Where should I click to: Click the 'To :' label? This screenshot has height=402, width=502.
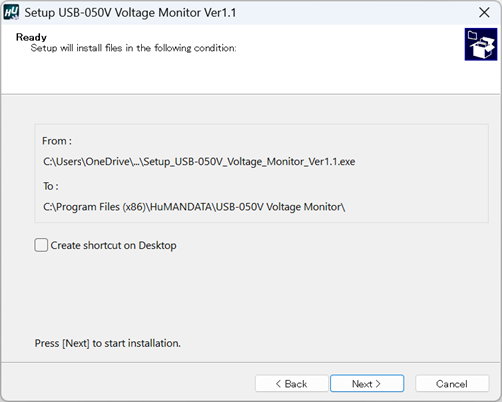click(x=51, y=186)
